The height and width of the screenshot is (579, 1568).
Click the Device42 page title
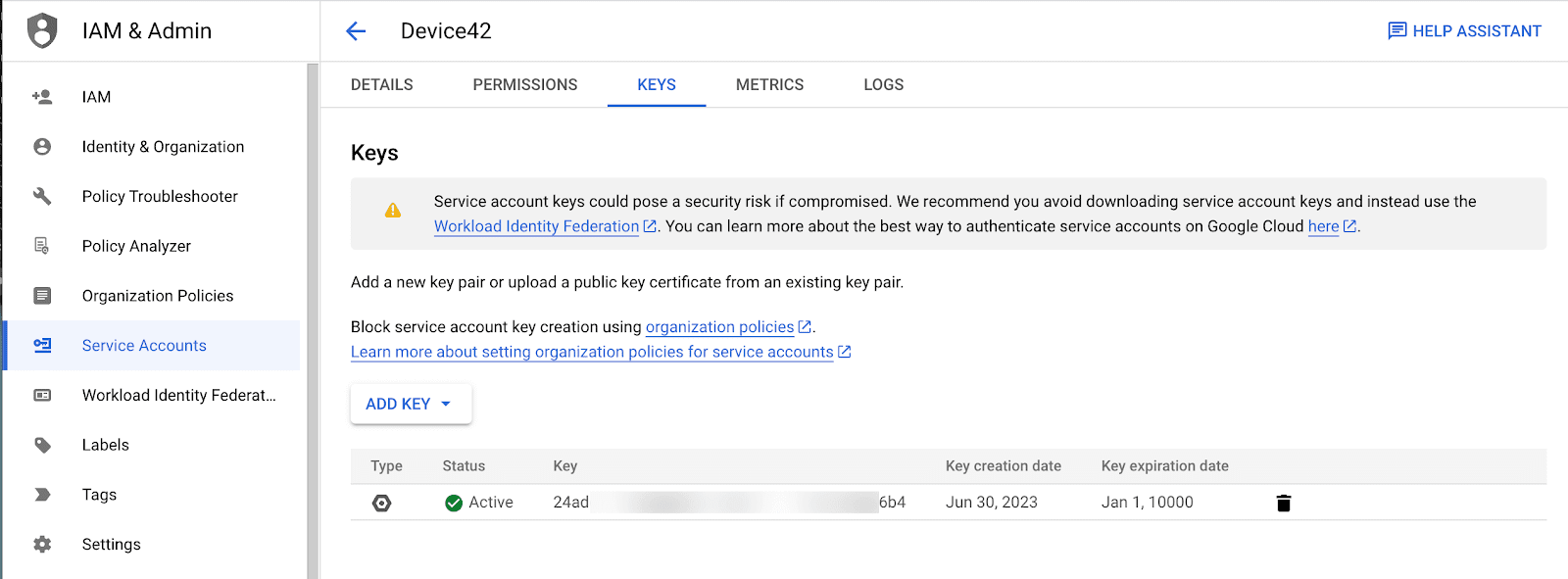(446, 31)
